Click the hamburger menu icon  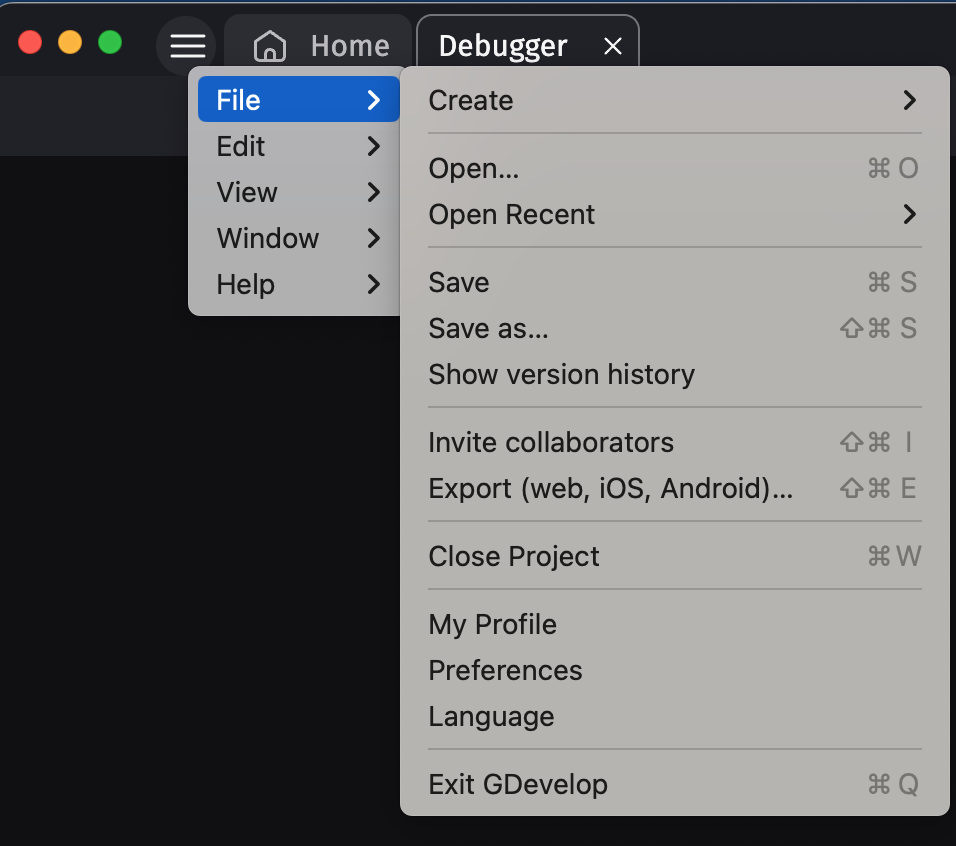186,45
